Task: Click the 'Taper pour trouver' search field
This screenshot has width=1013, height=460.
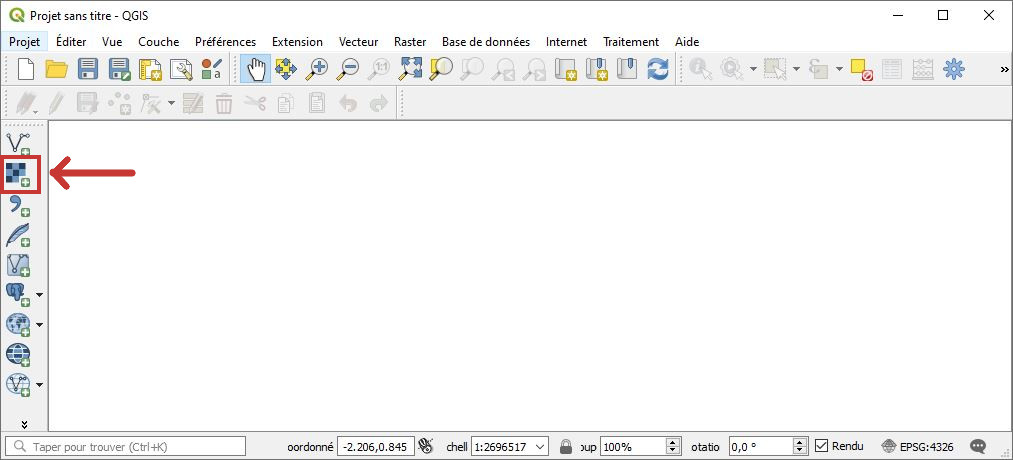Action: [127, 446]
